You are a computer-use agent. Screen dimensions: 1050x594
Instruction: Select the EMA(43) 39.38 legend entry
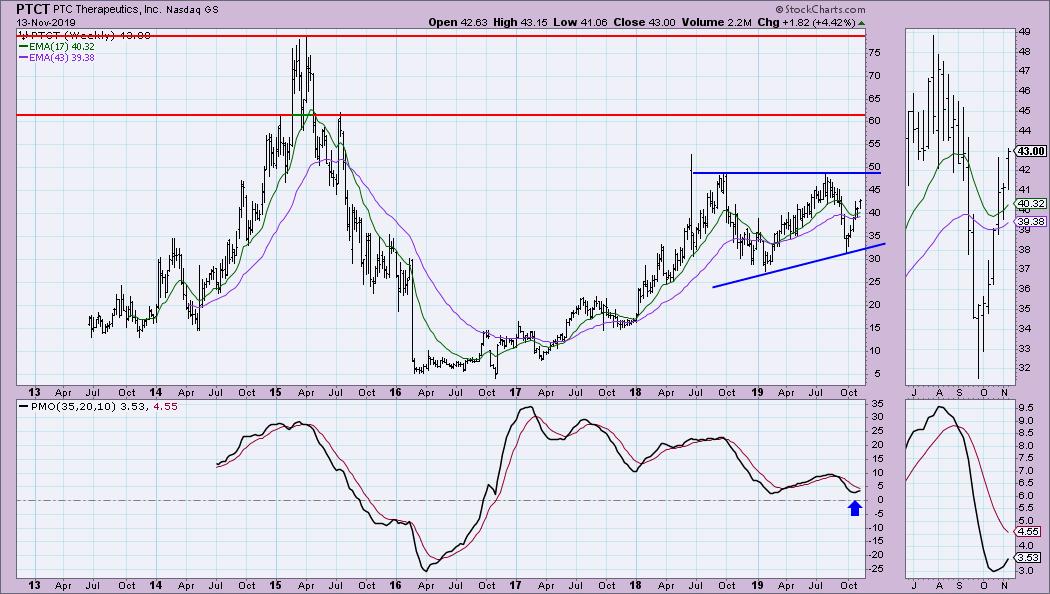click(57, 58)
